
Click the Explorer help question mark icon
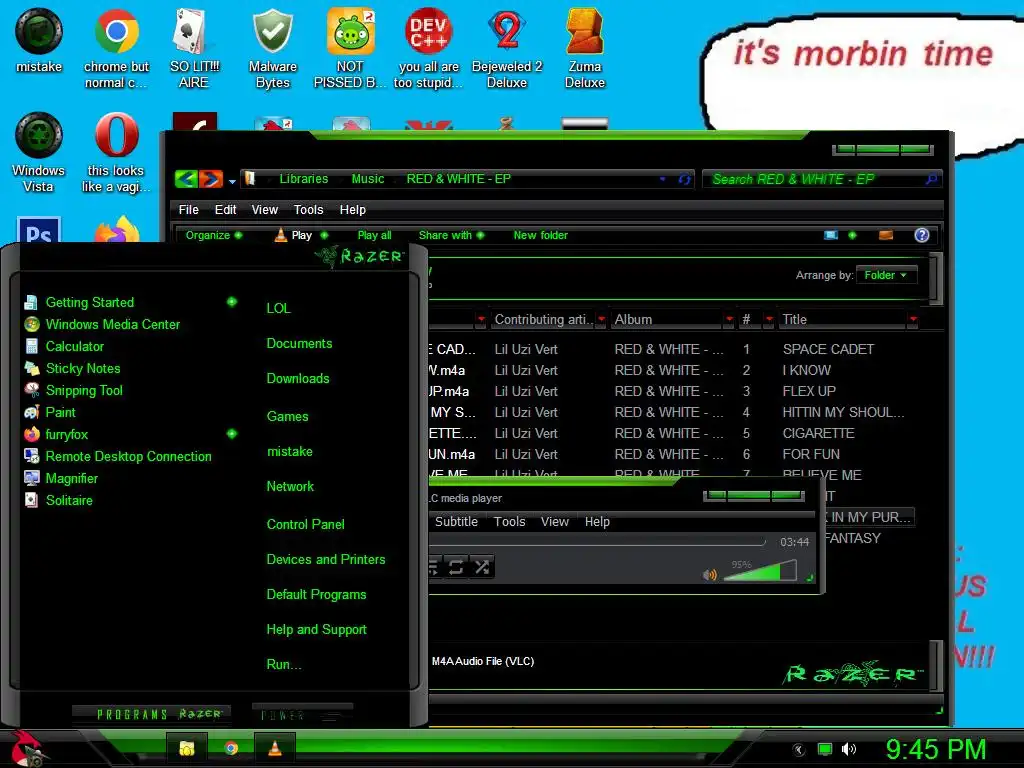(x=921, y=235)
